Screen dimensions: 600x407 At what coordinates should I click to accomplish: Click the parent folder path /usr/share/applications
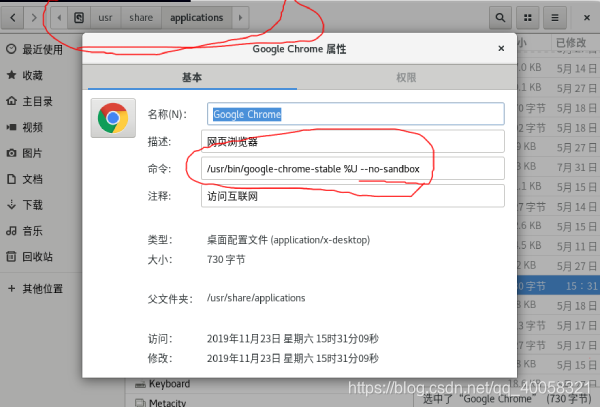(x=256, y=298)
